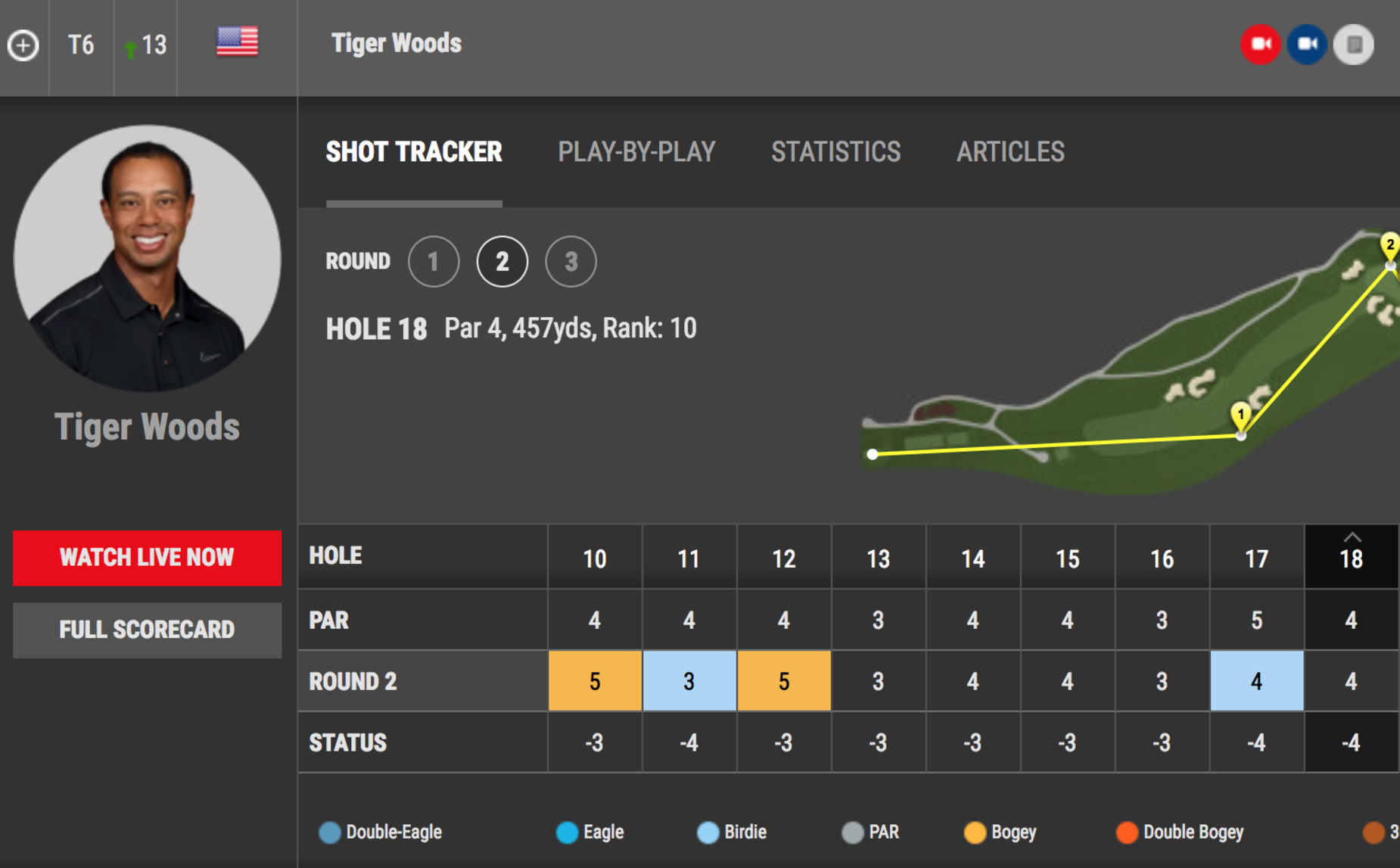The height and width of the screenshot is (868, 1400).
Task: Click the Watch Live Now button
Action: [148, 558]
